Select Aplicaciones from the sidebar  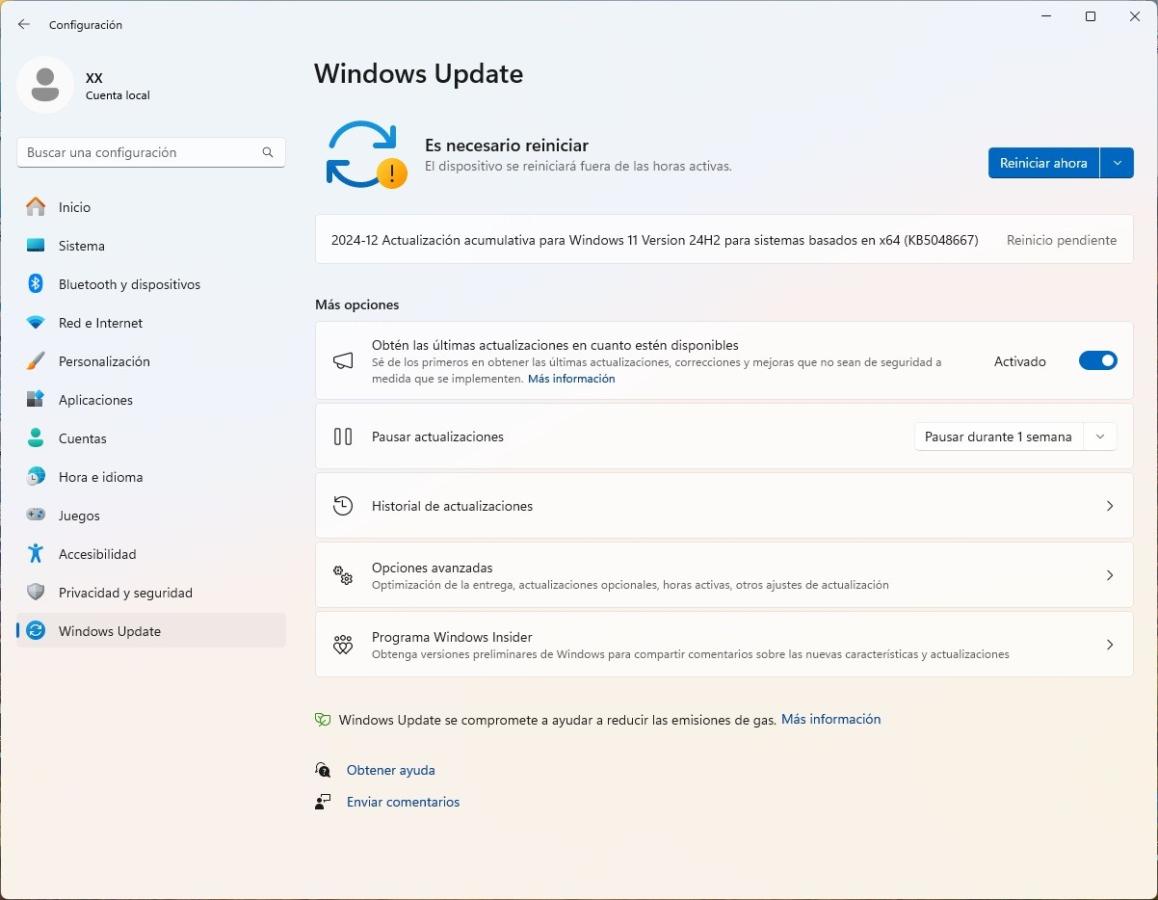click(95, 400)
